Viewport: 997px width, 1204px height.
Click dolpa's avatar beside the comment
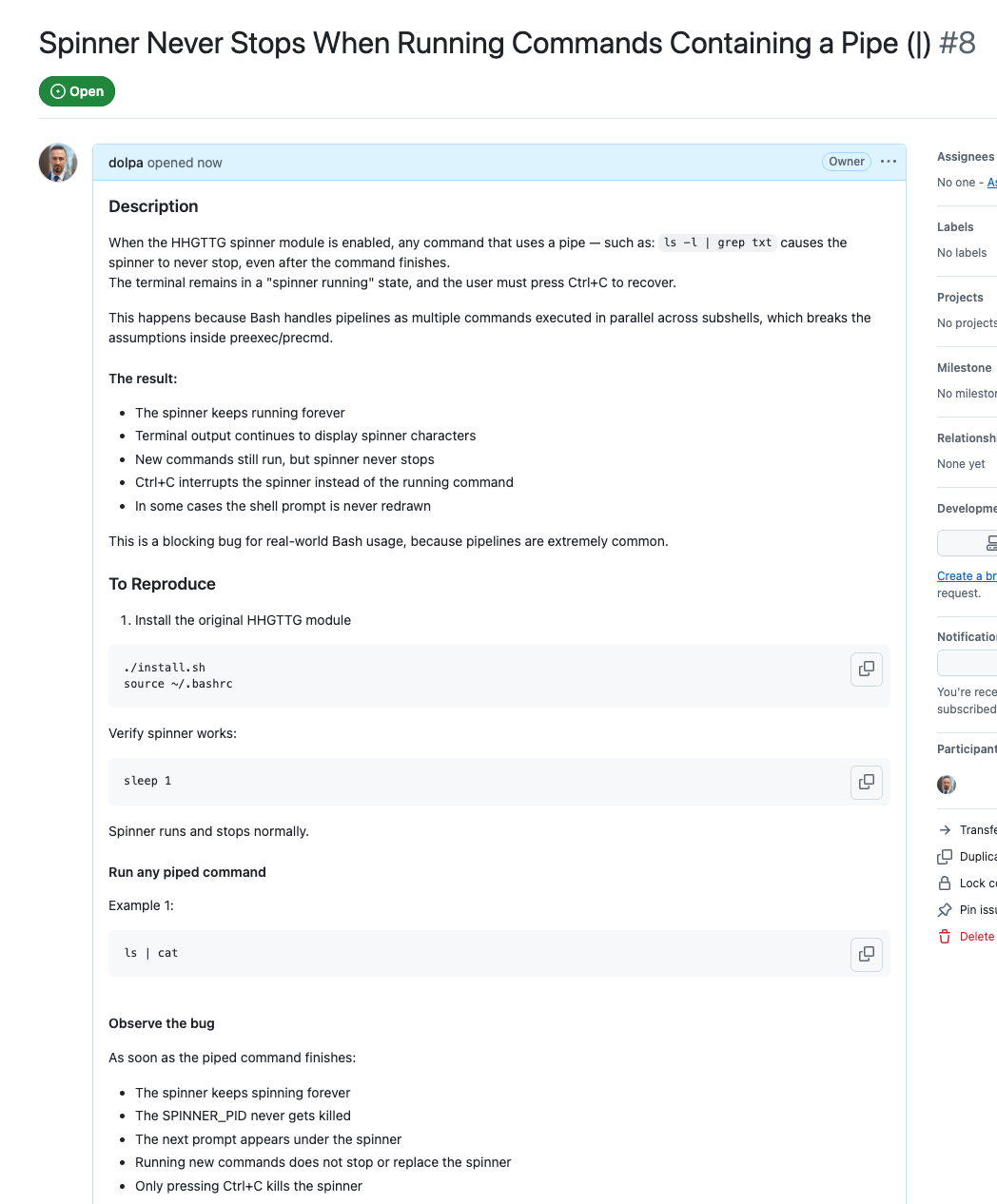[x=58, y=163]
